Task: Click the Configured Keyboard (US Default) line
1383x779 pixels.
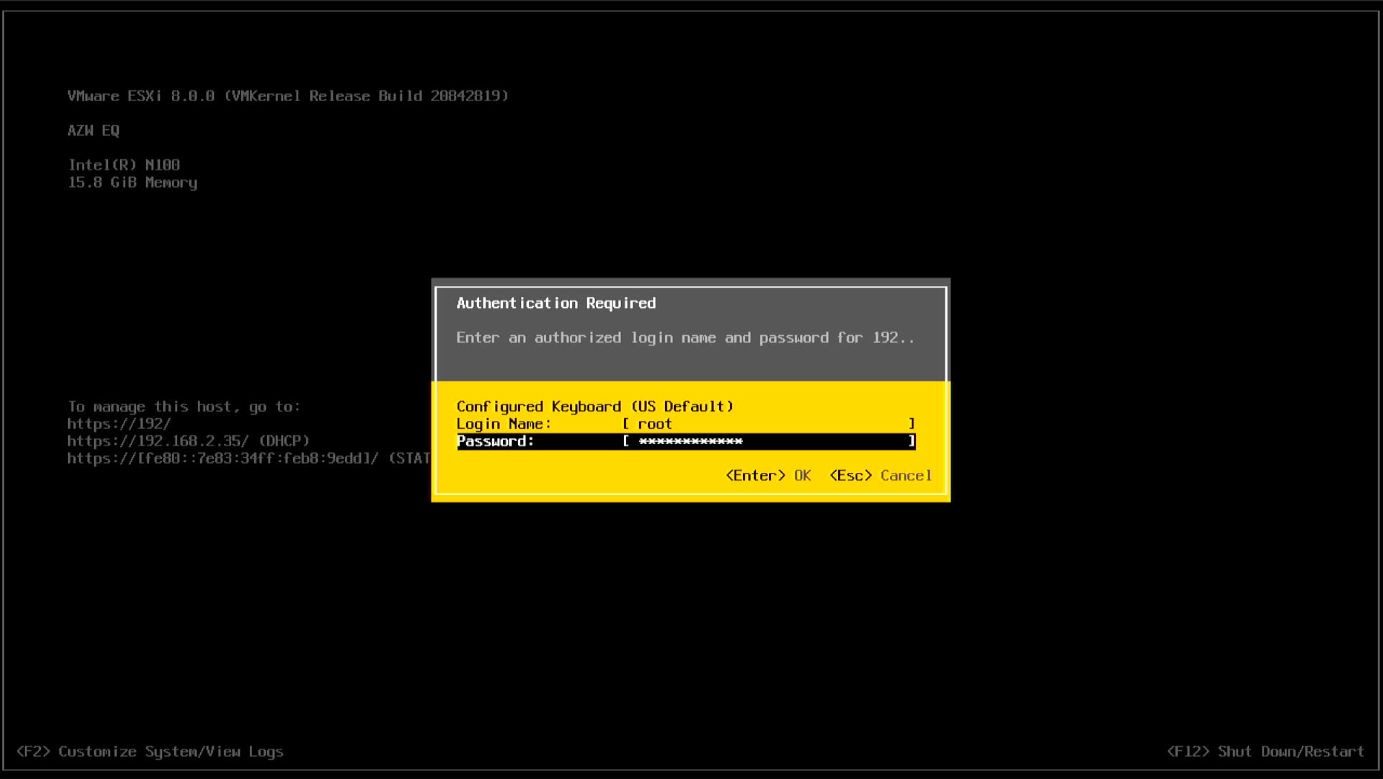Action: [x=595, y=406]
